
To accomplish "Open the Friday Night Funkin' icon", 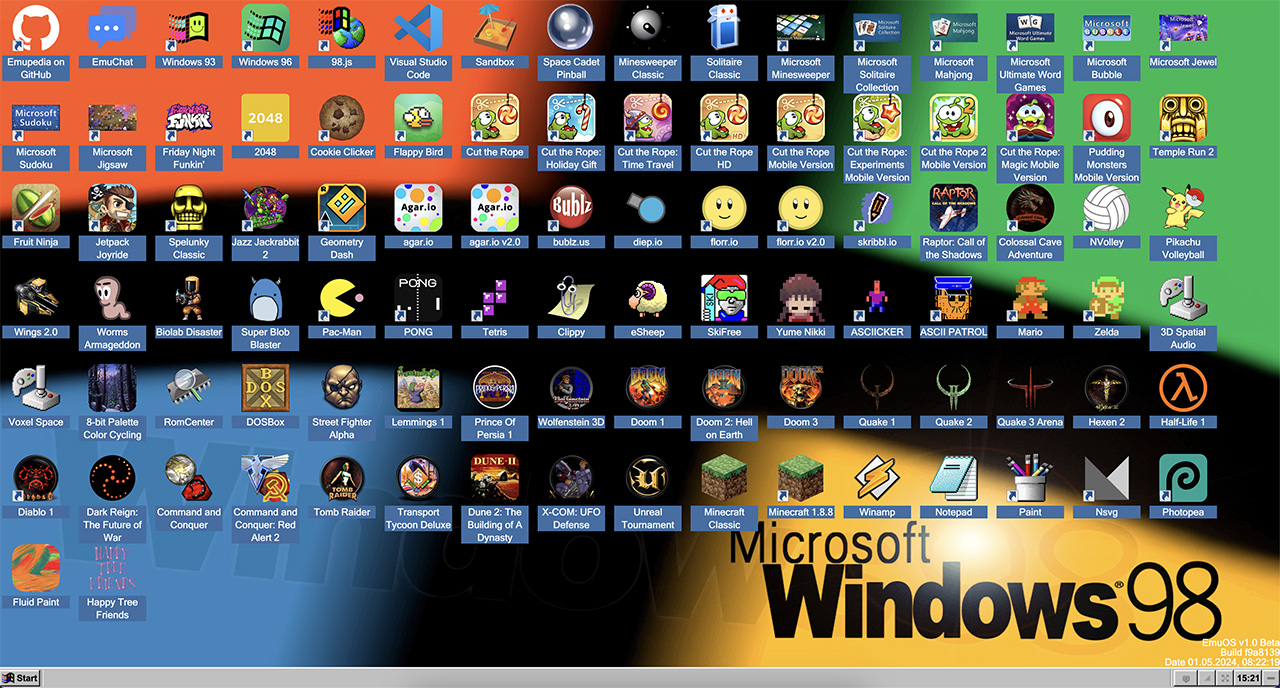I will (189, 118).
